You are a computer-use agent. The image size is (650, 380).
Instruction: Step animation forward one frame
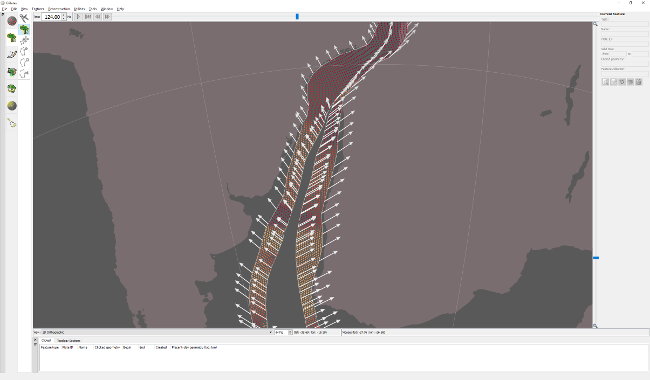[x=107, y=17]
